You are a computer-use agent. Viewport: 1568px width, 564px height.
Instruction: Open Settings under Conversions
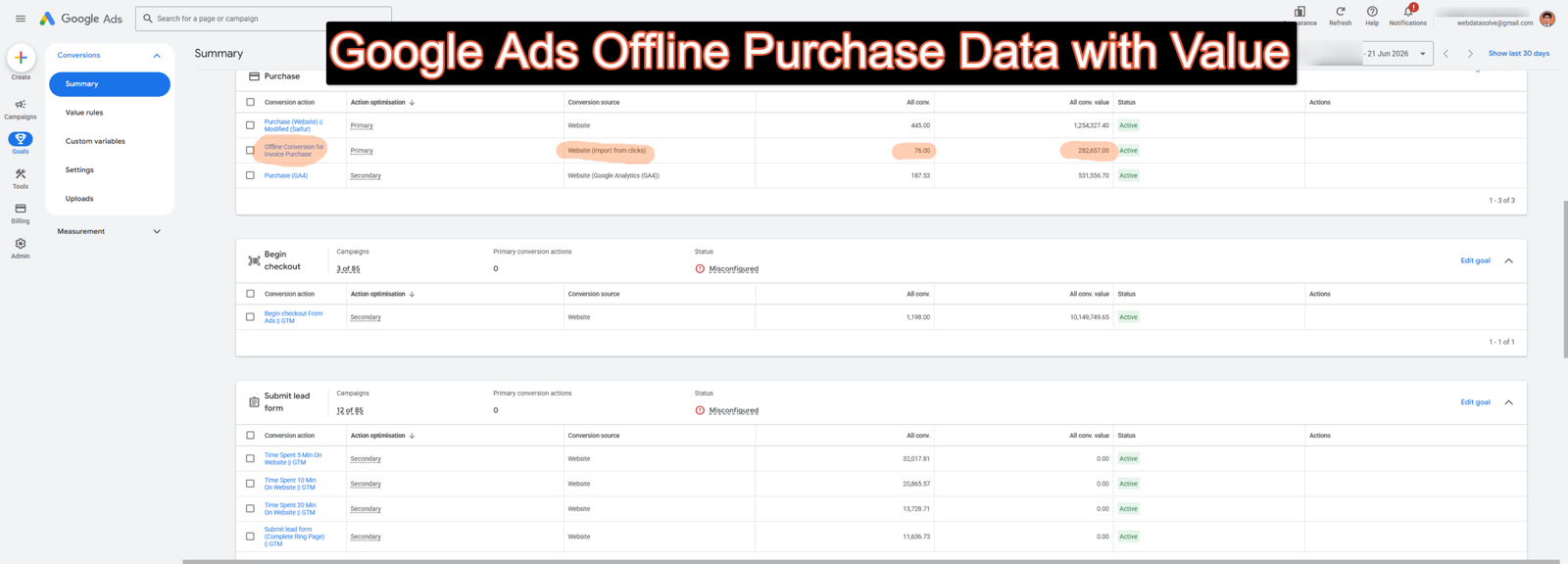79,170
